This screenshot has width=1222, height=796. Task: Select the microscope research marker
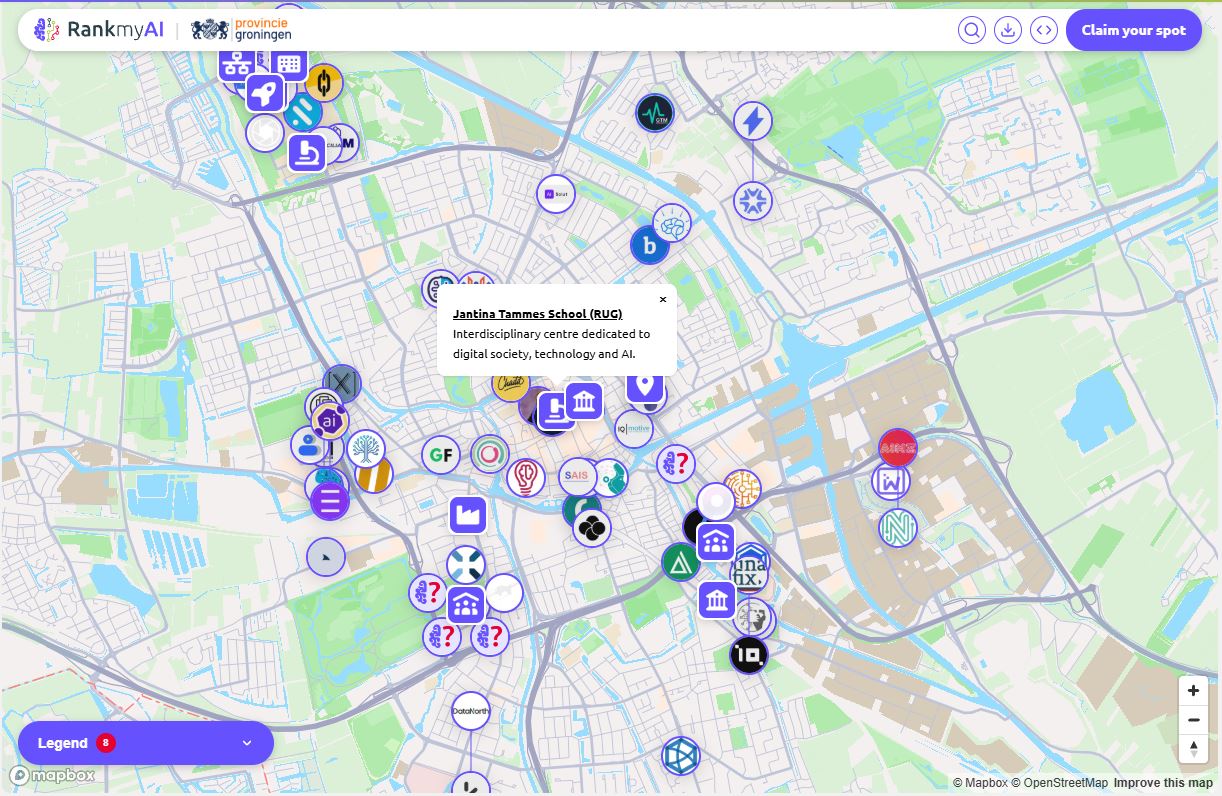(306, 152)
